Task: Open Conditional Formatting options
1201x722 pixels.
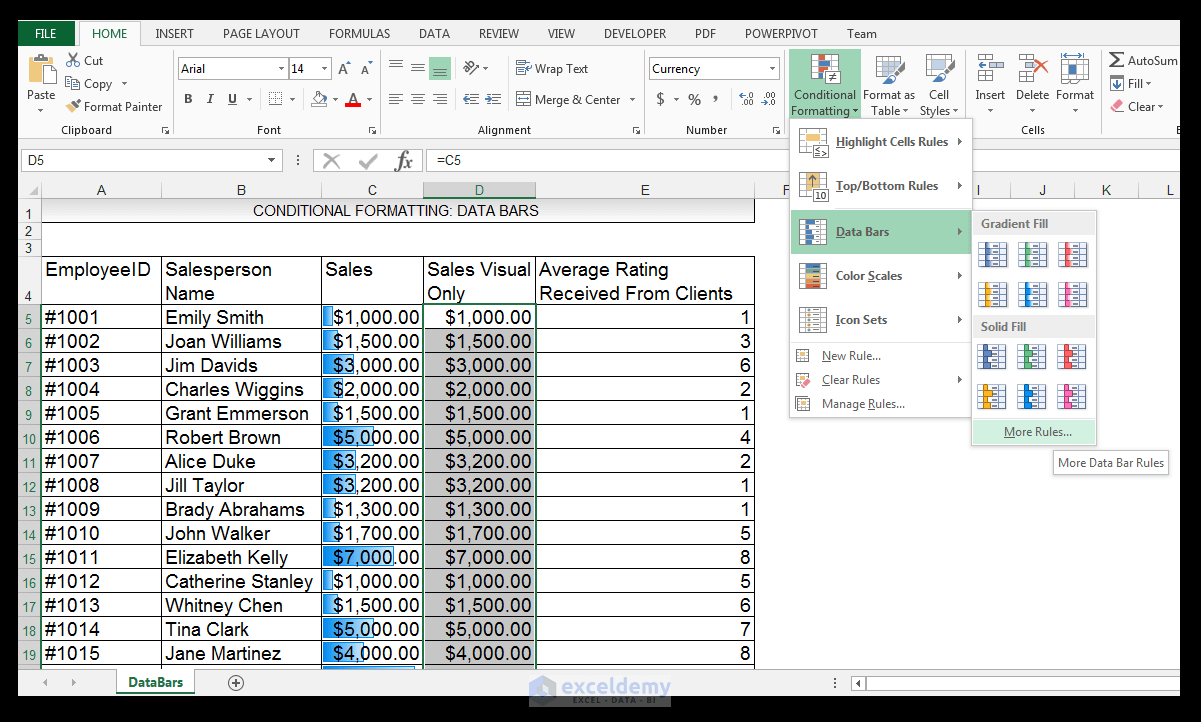Action: click(x=824, y=84)
